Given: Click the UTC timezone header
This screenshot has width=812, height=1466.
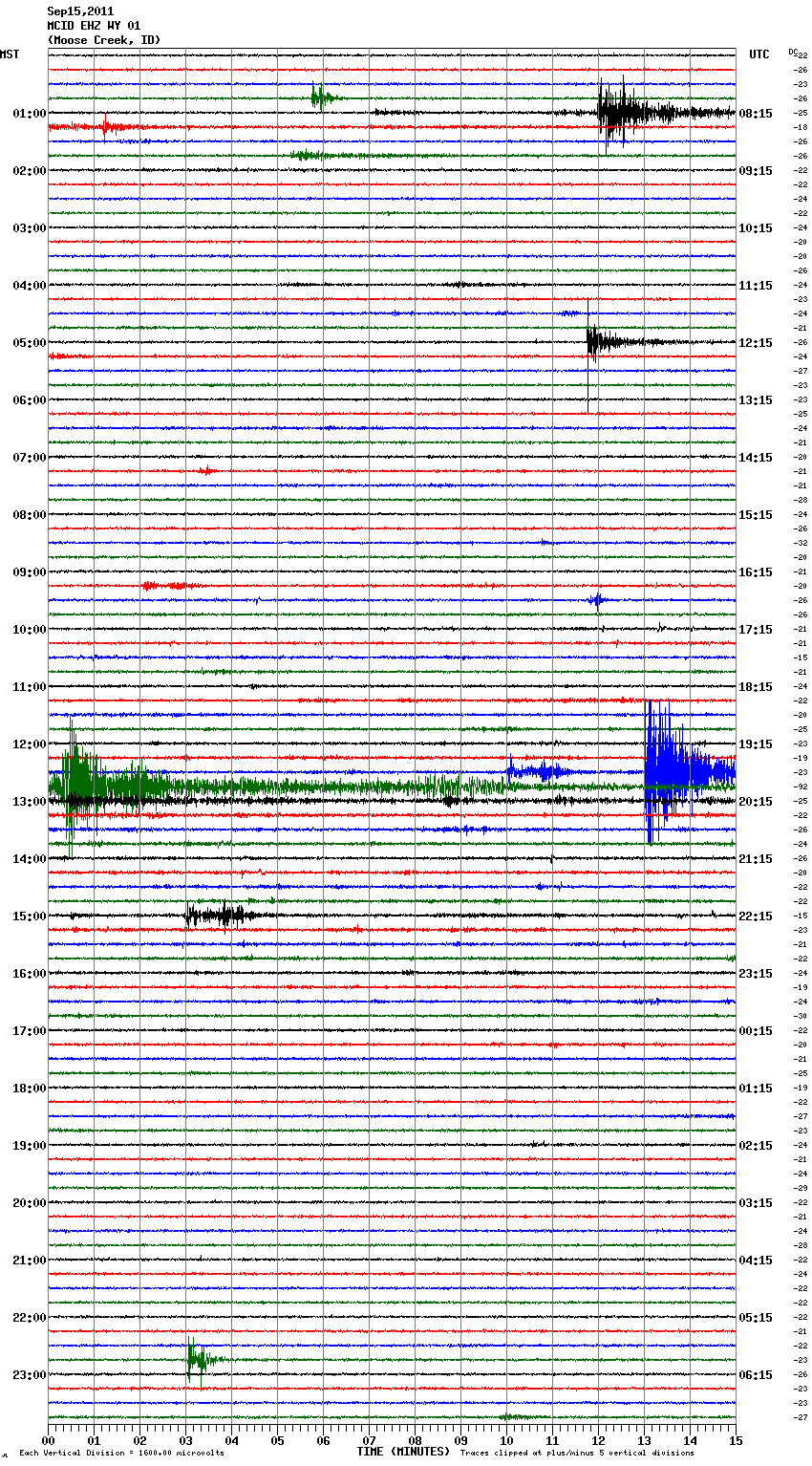Looking at the screenshot, I should [759, 54].
